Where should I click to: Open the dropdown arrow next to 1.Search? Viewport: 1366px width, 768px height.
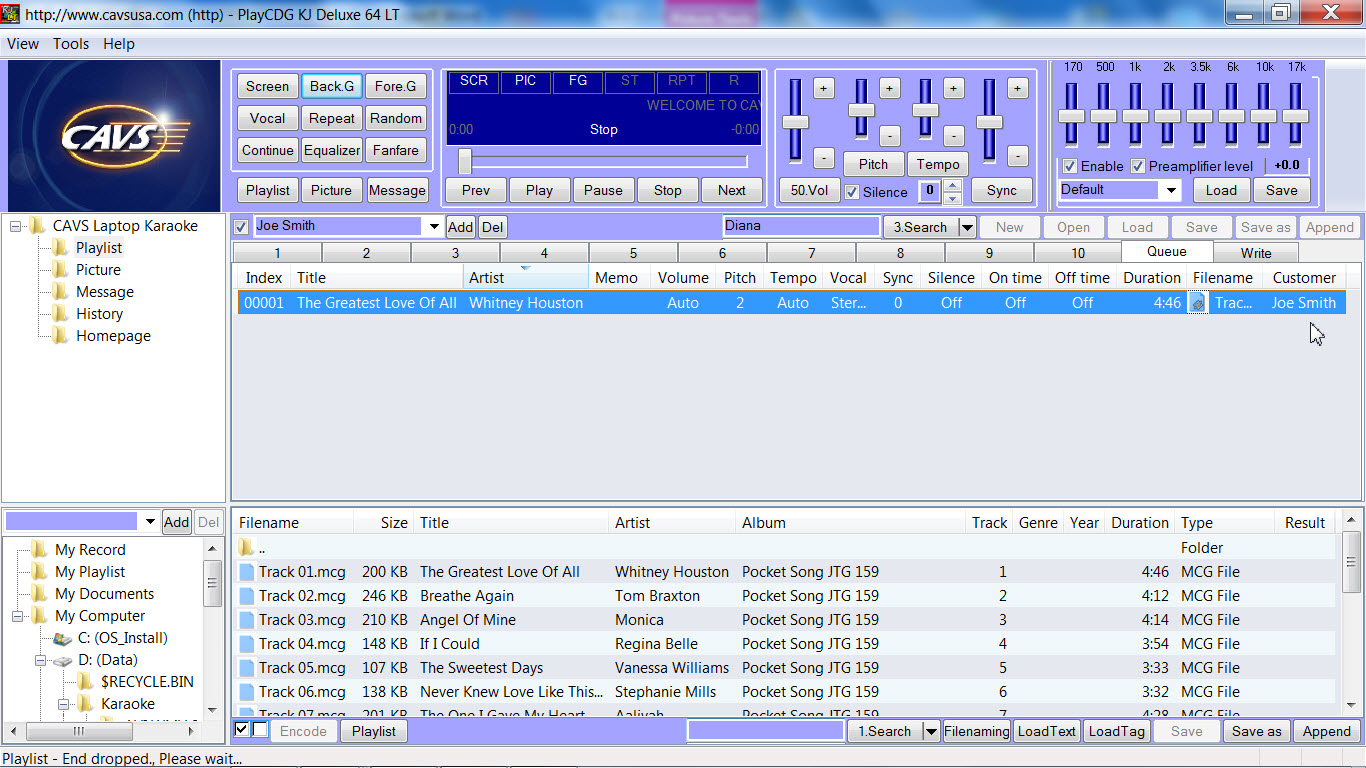[x=931, y=731]
